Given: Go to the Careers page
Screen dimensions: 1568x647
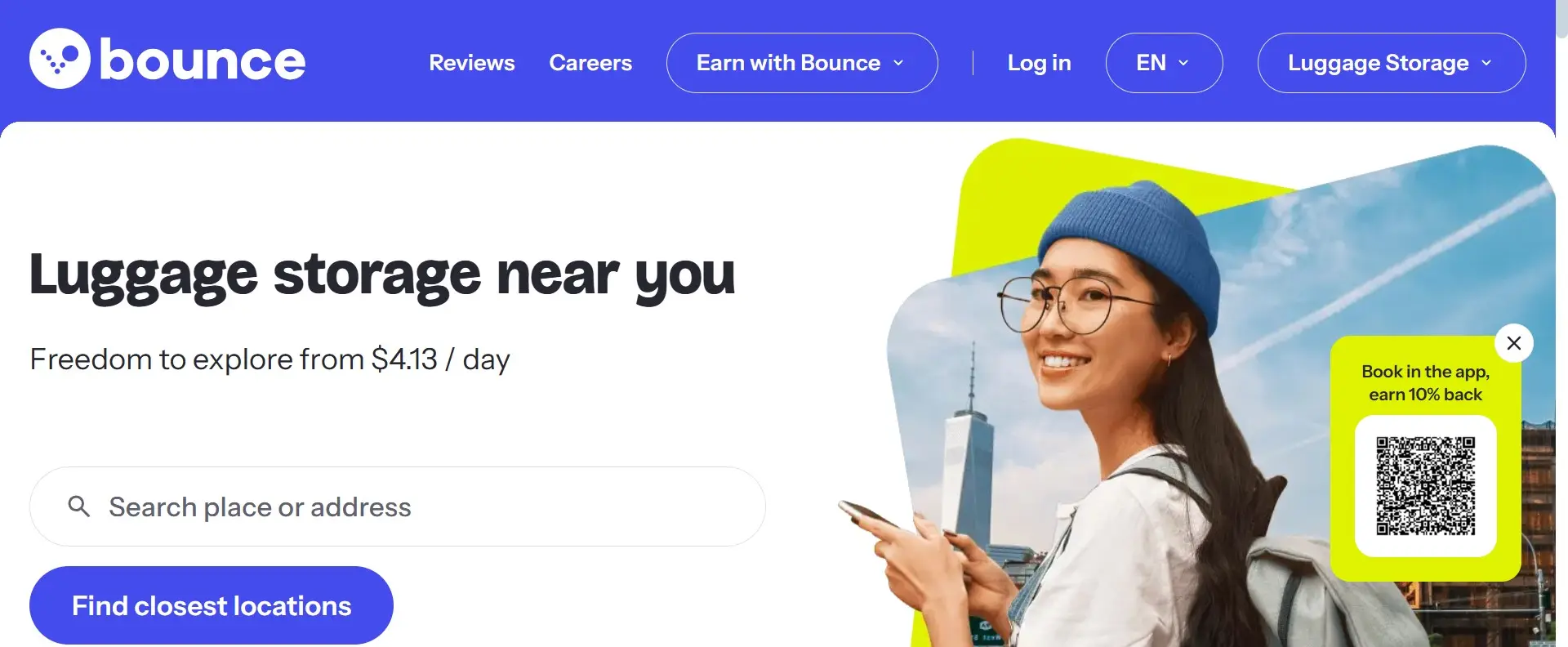Looking at the screenshot, I should 590,63.
